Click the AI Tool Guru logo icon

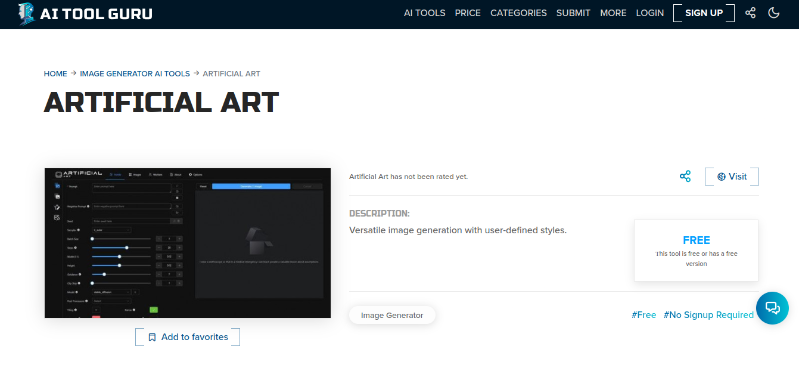(x=26, y=13)
